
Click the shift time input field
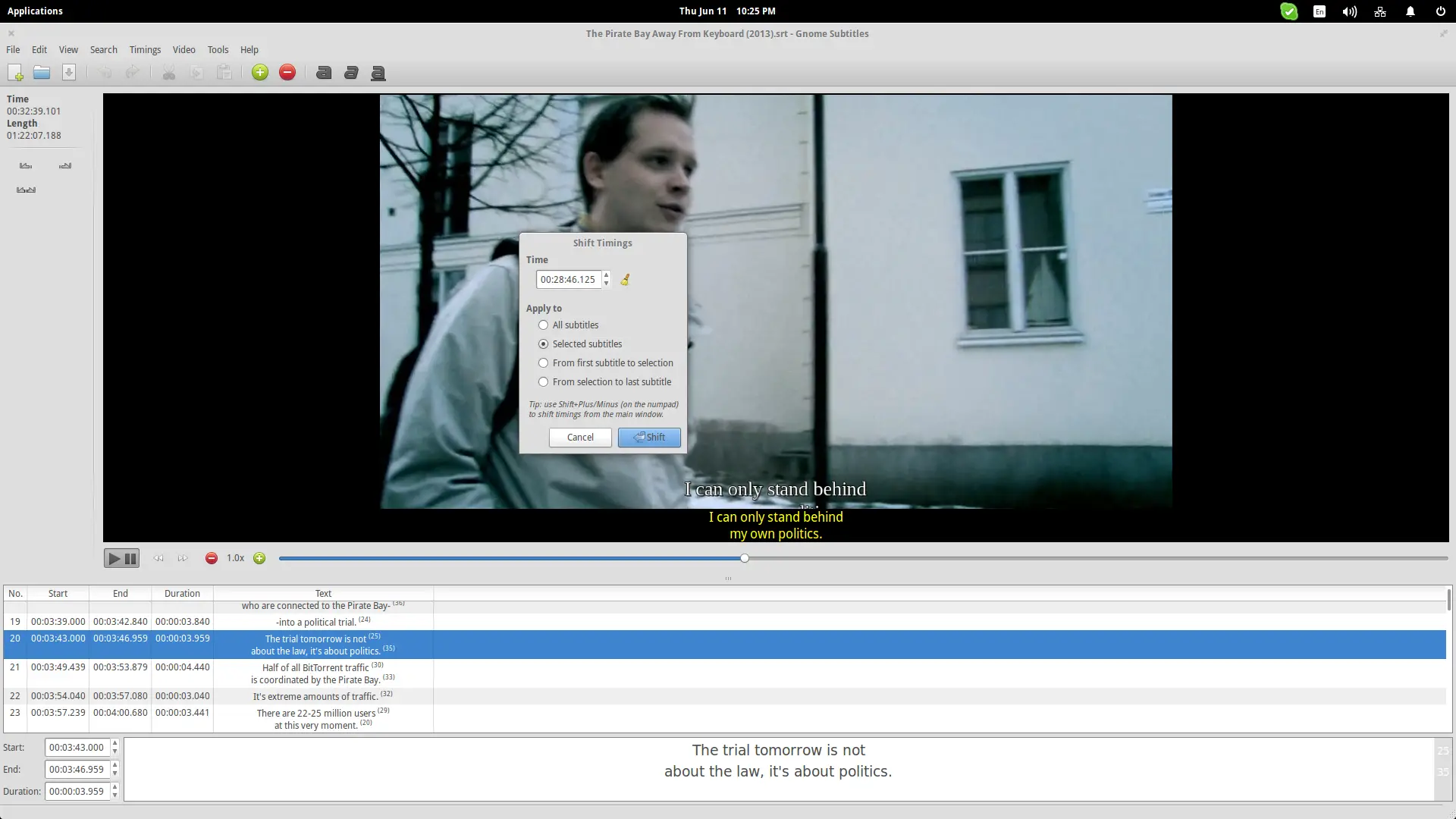coord(569,280)
